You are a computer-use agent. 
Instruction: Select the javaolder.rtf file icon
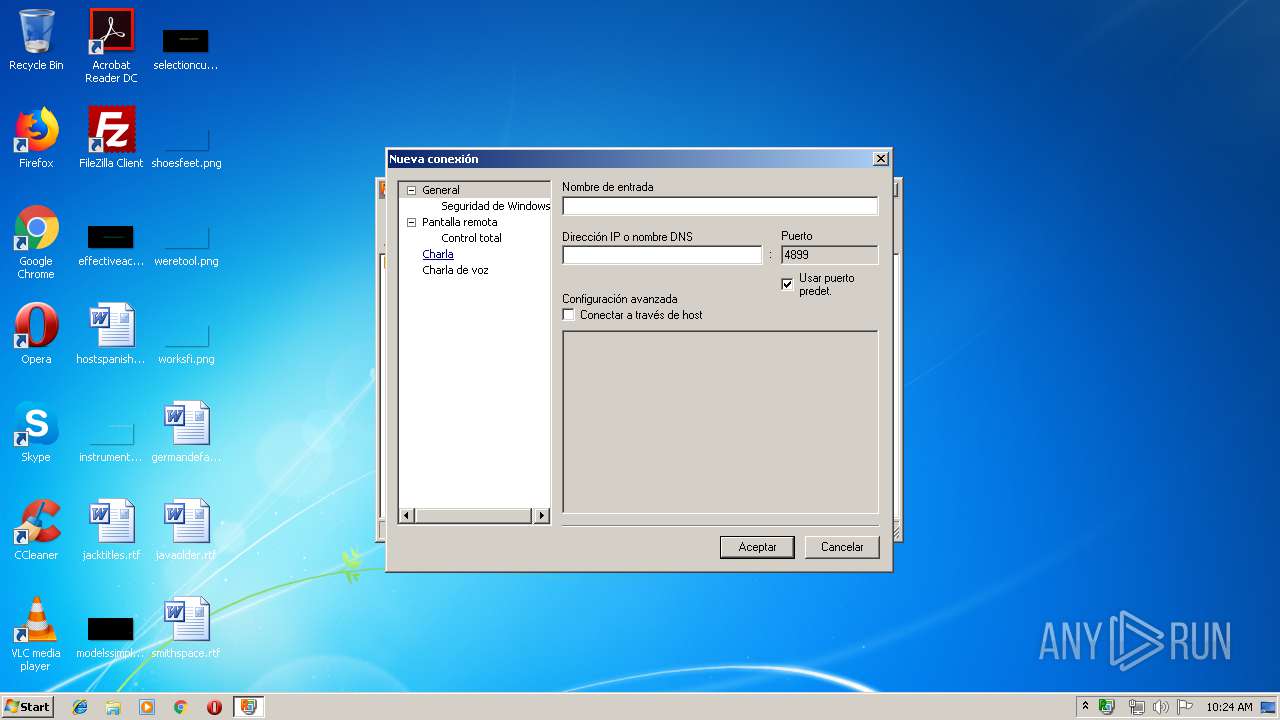(186, 531)
